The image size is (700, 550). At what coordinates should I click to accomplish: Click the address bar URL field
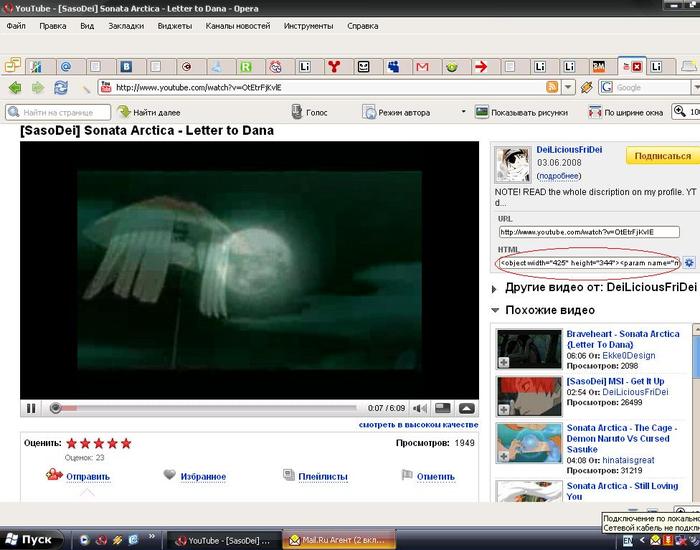point(328,88)
